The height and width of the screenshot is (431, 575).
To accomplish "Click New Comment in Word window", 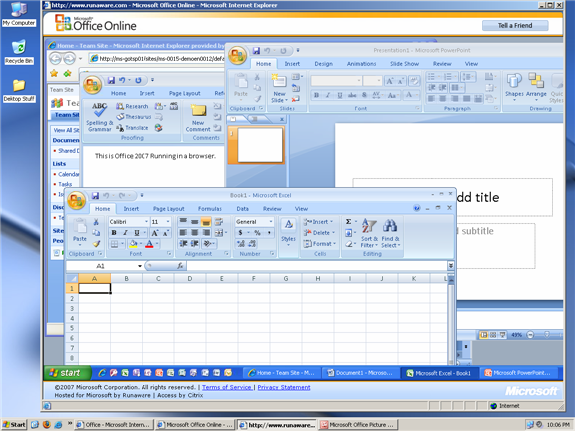I will tap(198, 117).
